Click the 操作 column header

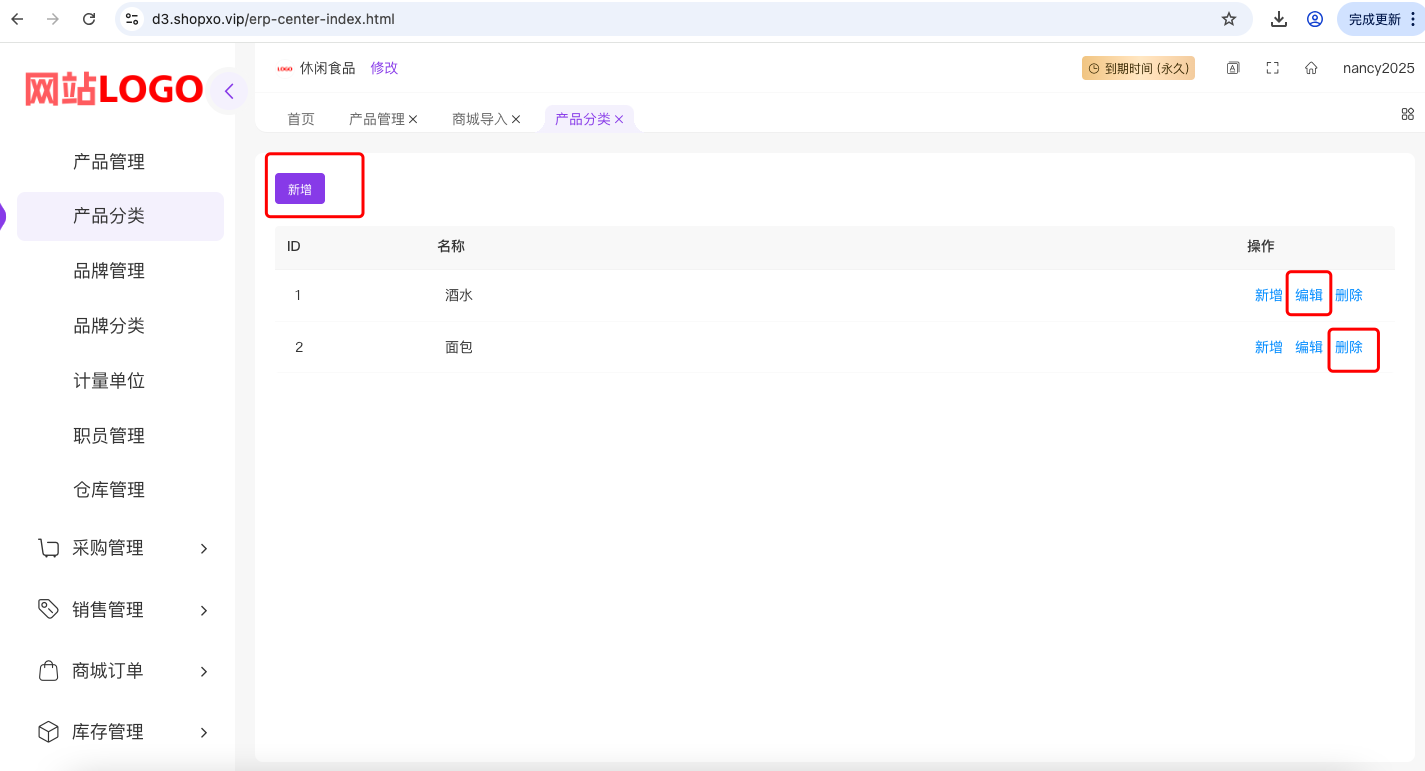(x=1261, y=246)
